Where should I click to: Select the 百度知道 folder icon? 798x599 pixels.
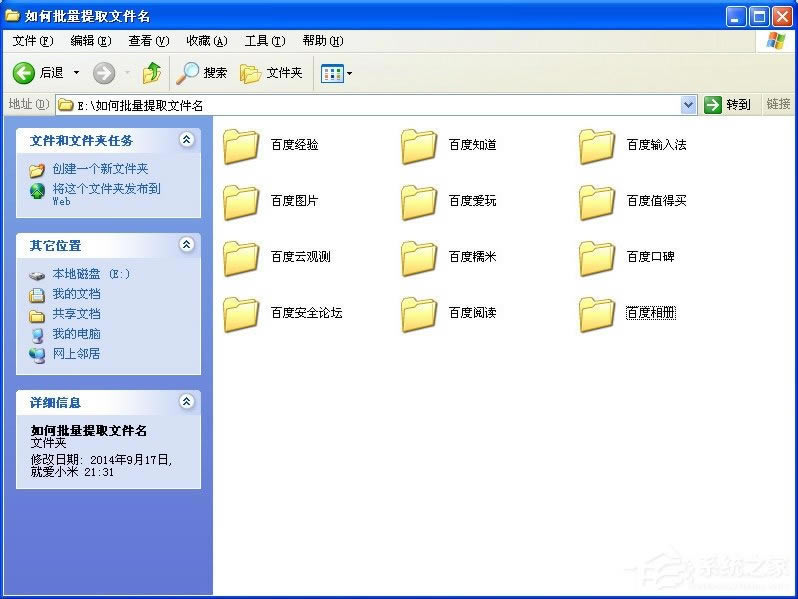coord(419,147)
